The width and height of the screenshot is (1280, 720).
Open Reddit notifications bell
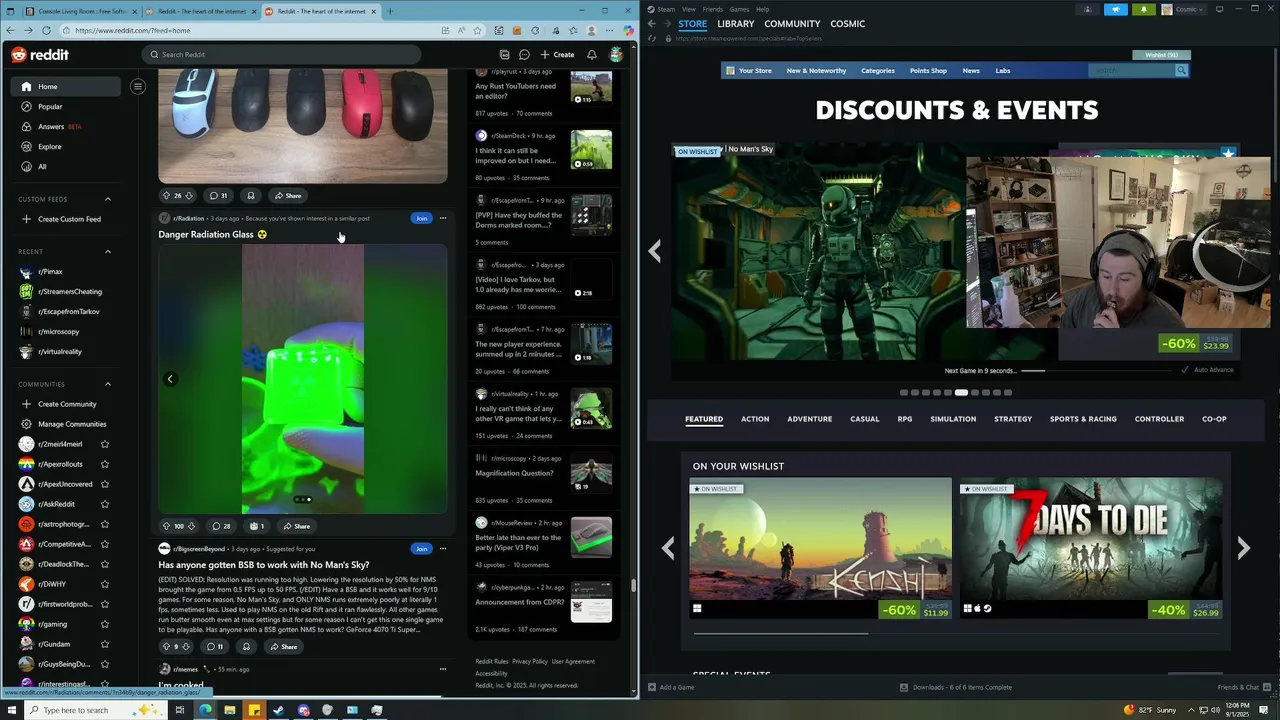click(x=591, y=54)
